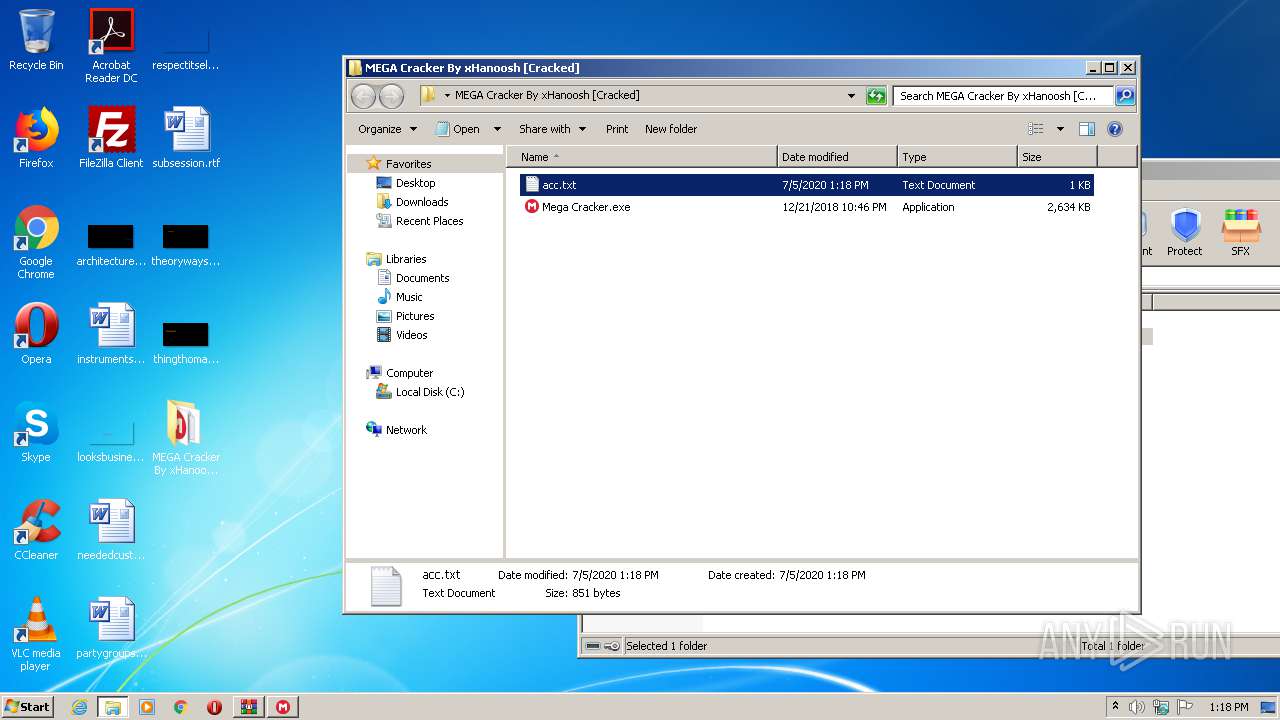Open Internet Explorer from taskbar

(x=79, y=707)
